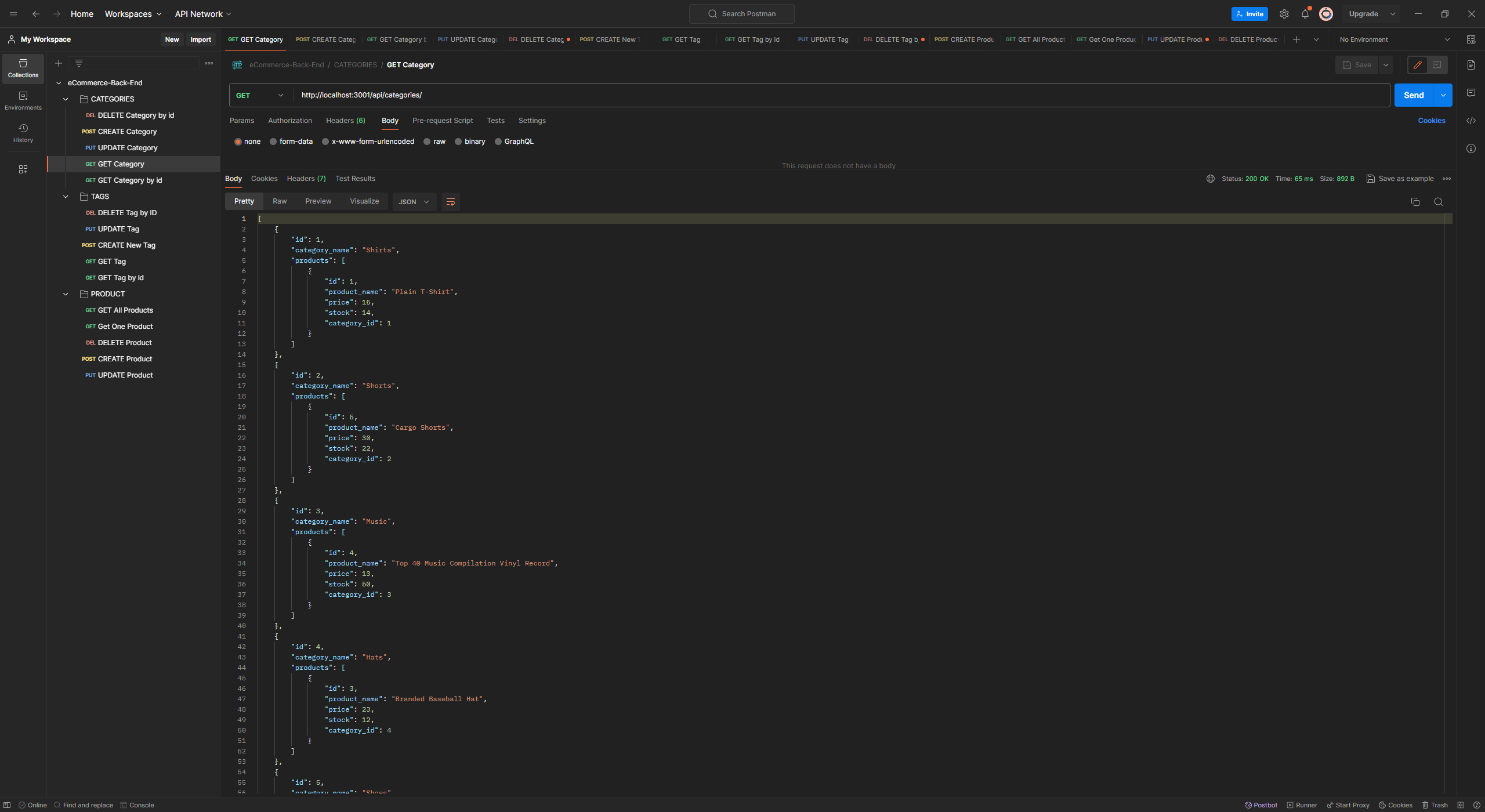The width and height of the screenshot is (1485, 812).
Task: Open the Environments sidebar panel
Action: (x=23, y=101)
